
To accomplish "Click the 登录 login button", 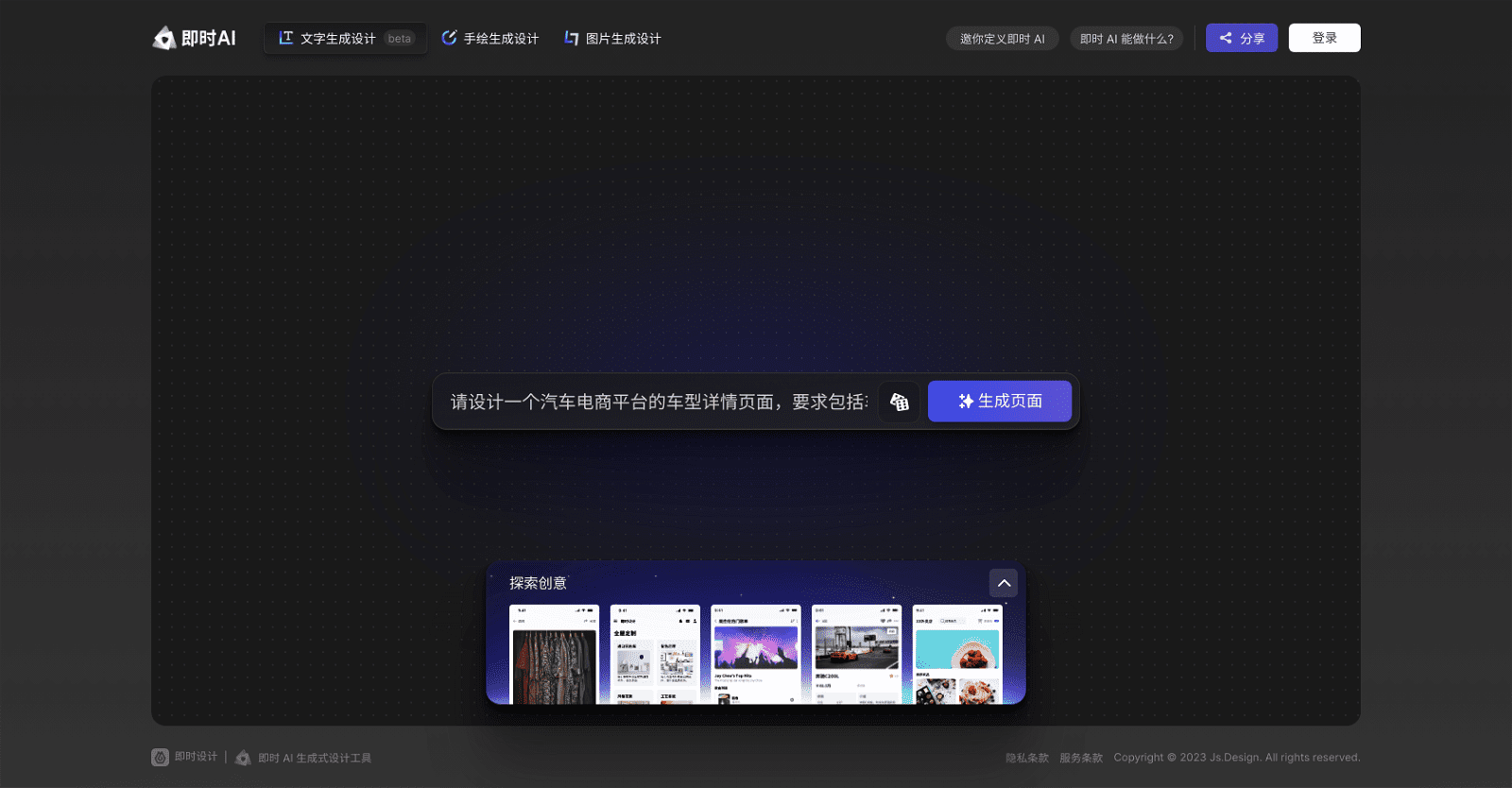I will 1324,38.
